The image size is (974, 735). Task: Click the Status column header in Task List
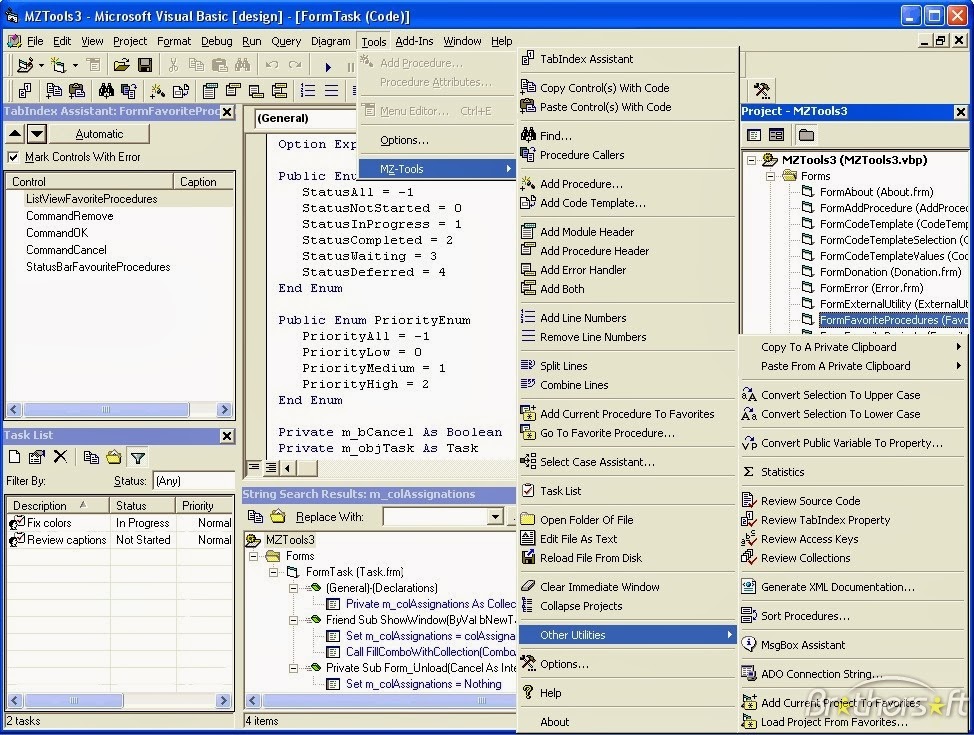click(142, 506)
